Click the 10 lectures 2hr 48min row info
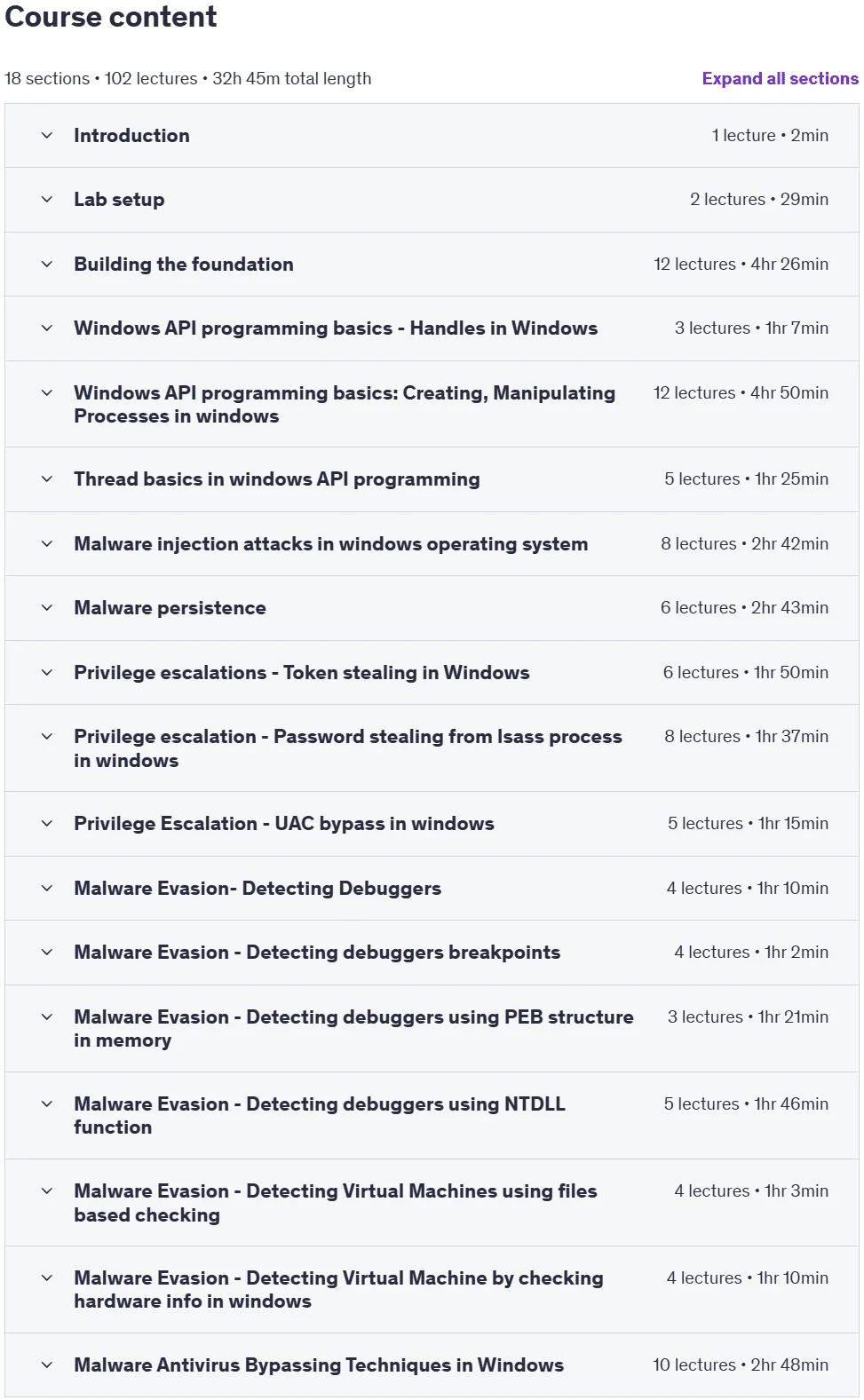The width and height of the screenshot is (864, 1400). 741,1365
